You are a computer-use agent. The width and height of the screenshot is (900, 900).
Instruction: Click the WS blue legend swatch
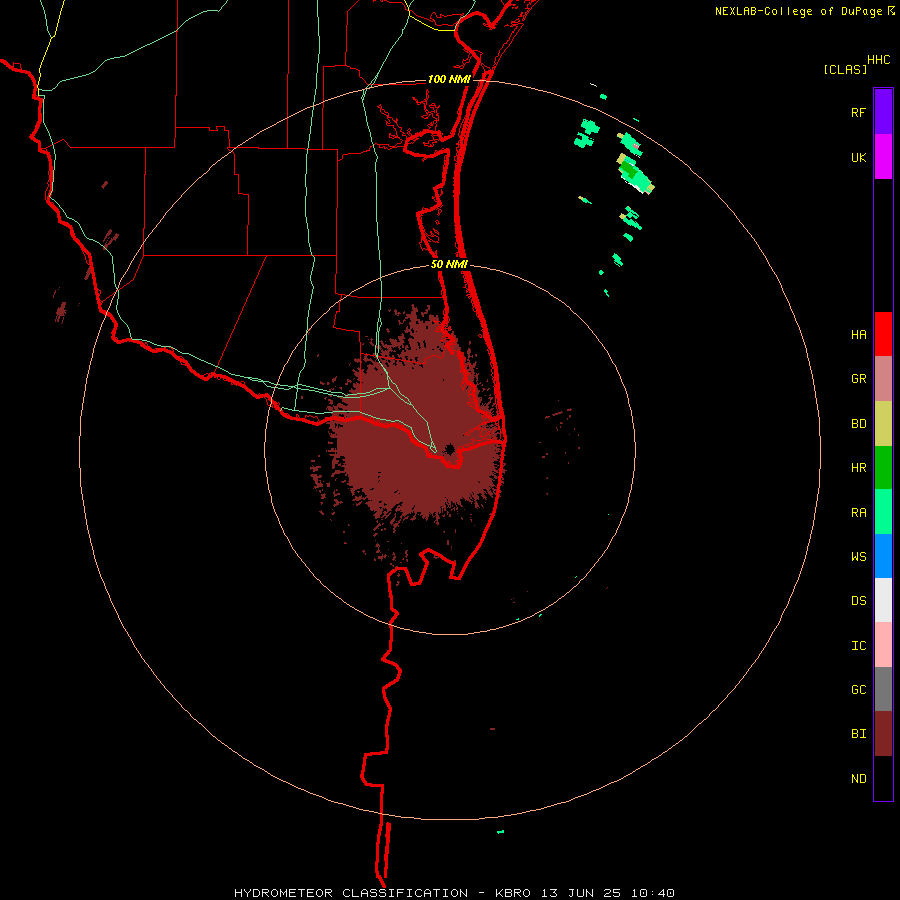(x=883, y=556)
